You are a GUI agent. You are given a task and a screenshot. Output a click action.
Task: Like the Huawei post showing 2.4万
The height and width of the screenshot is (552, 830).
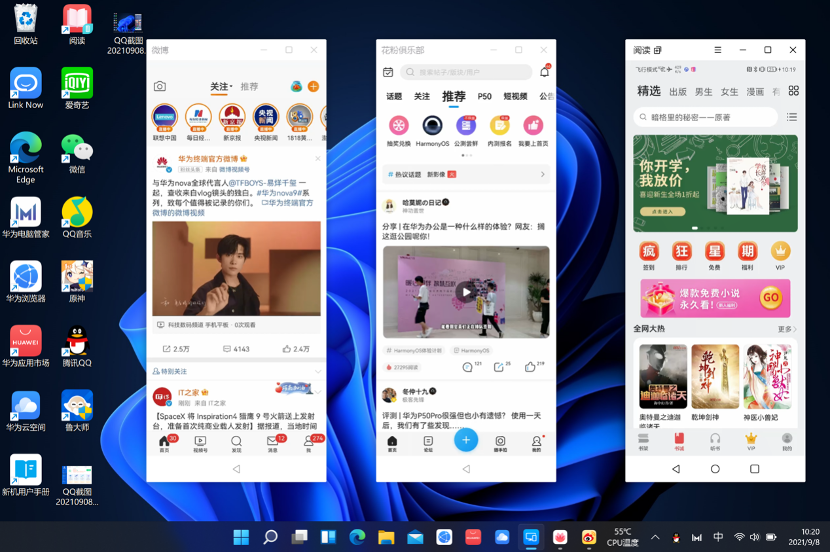[x=296, y=349]
